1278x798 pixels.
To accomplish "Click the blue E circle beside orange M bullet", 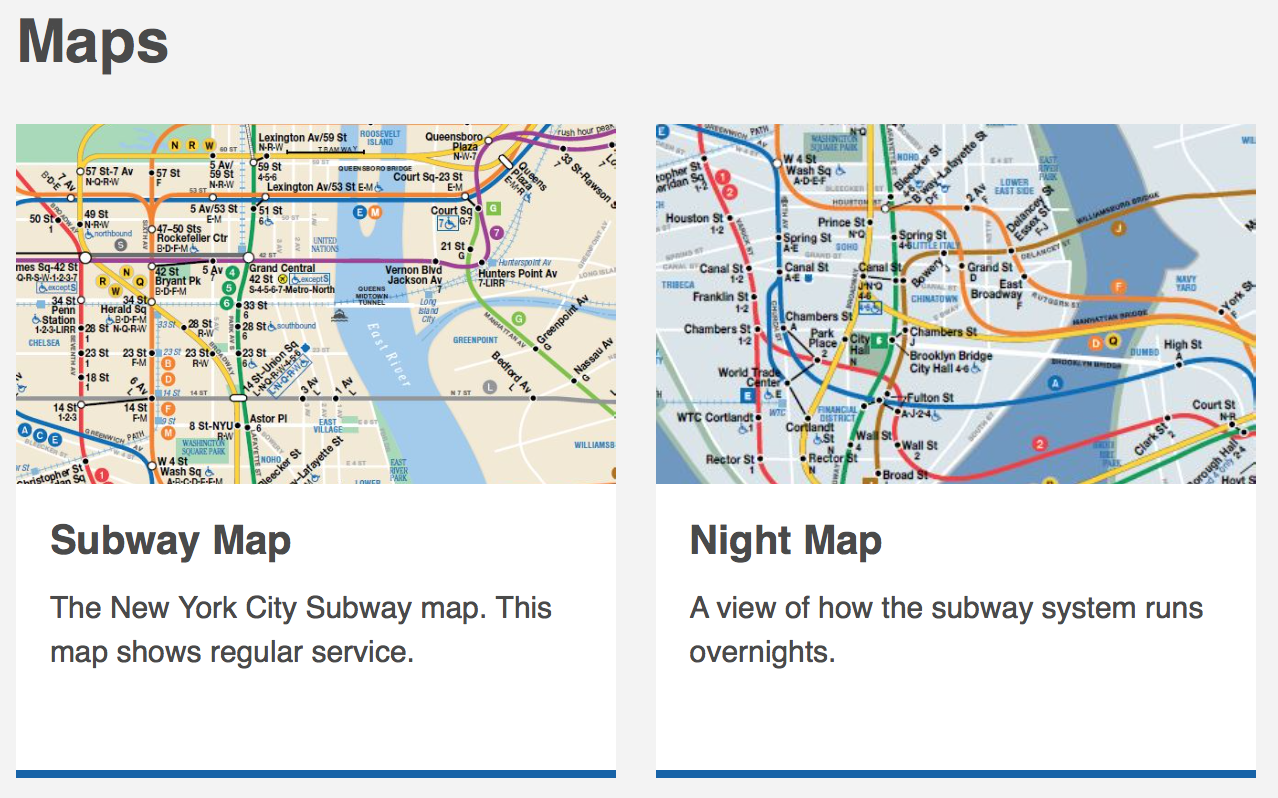I will click(x=359, y=211).
